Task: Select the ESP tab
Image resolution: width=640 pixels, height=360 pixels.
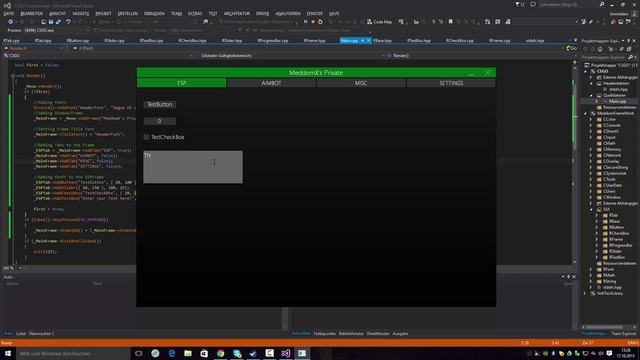Action: [x=182, y=83]
